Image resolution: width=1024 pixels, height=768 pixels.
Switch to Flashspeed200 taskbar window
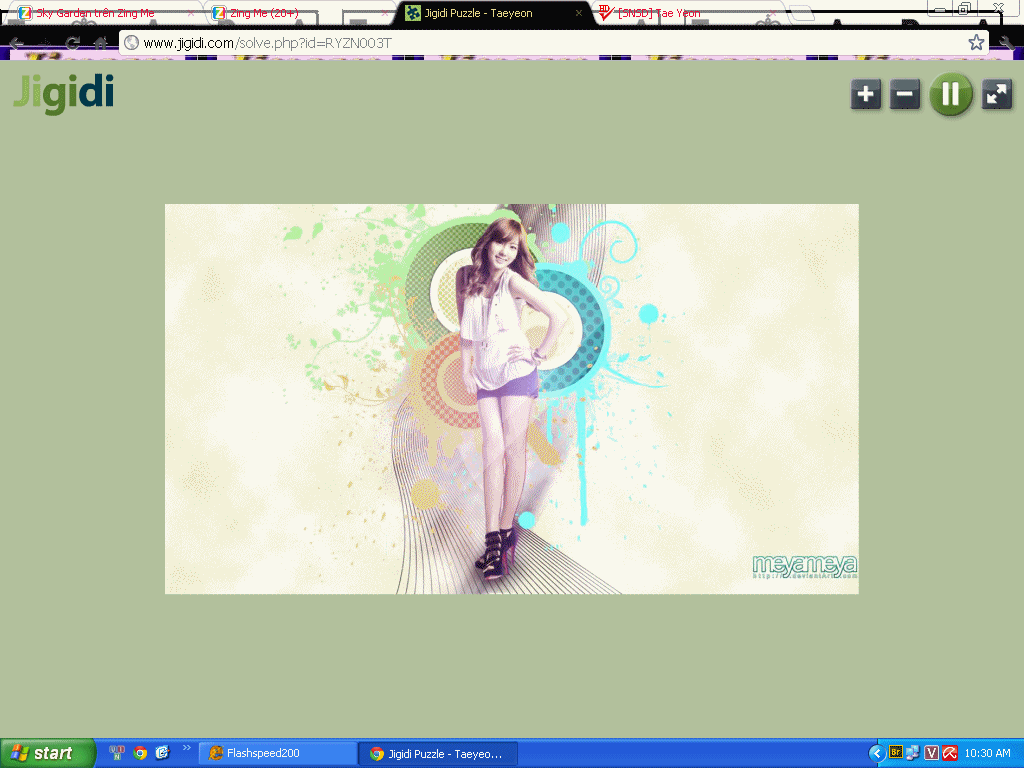(276, 754)
